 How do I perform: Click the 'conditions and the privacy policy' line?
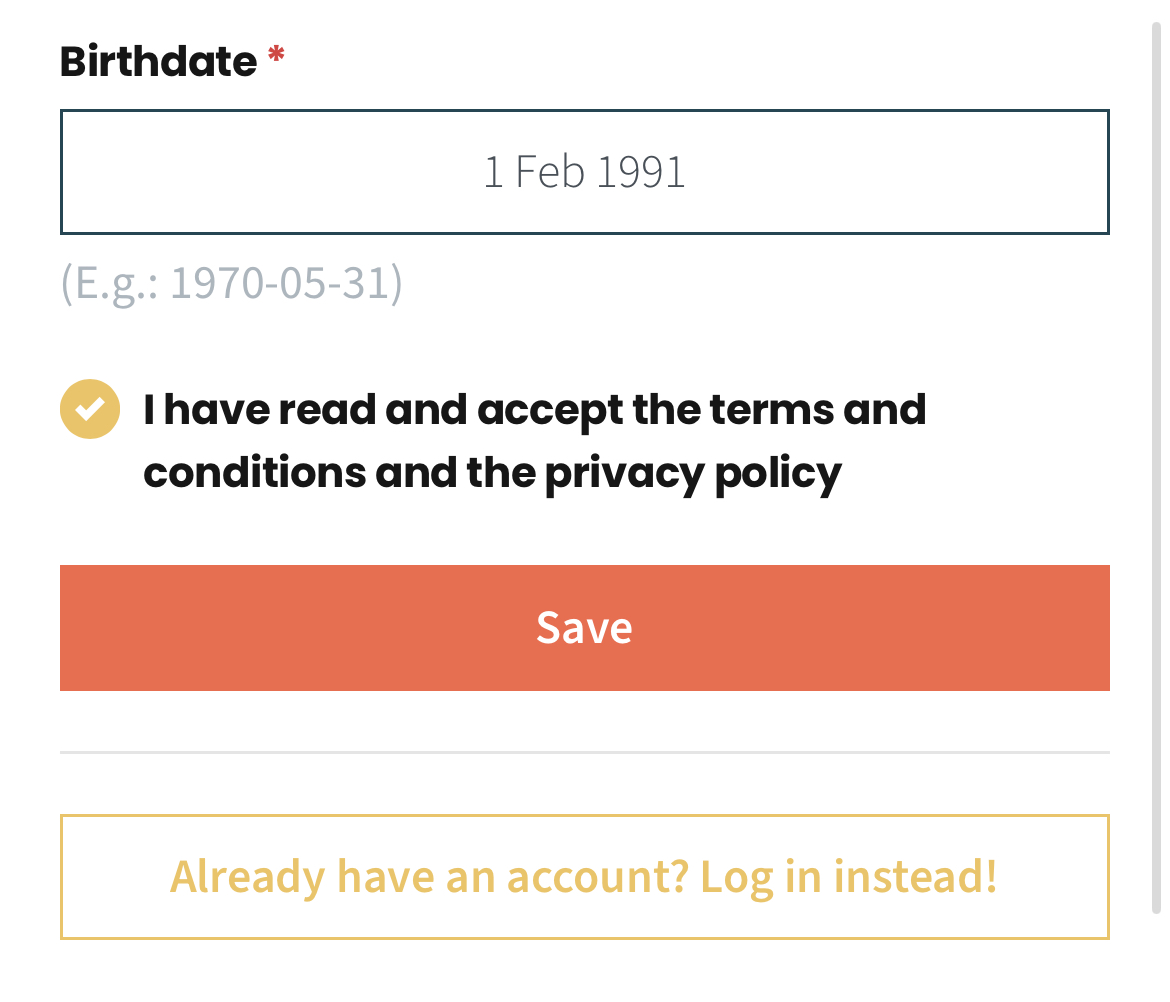point(492,474)
